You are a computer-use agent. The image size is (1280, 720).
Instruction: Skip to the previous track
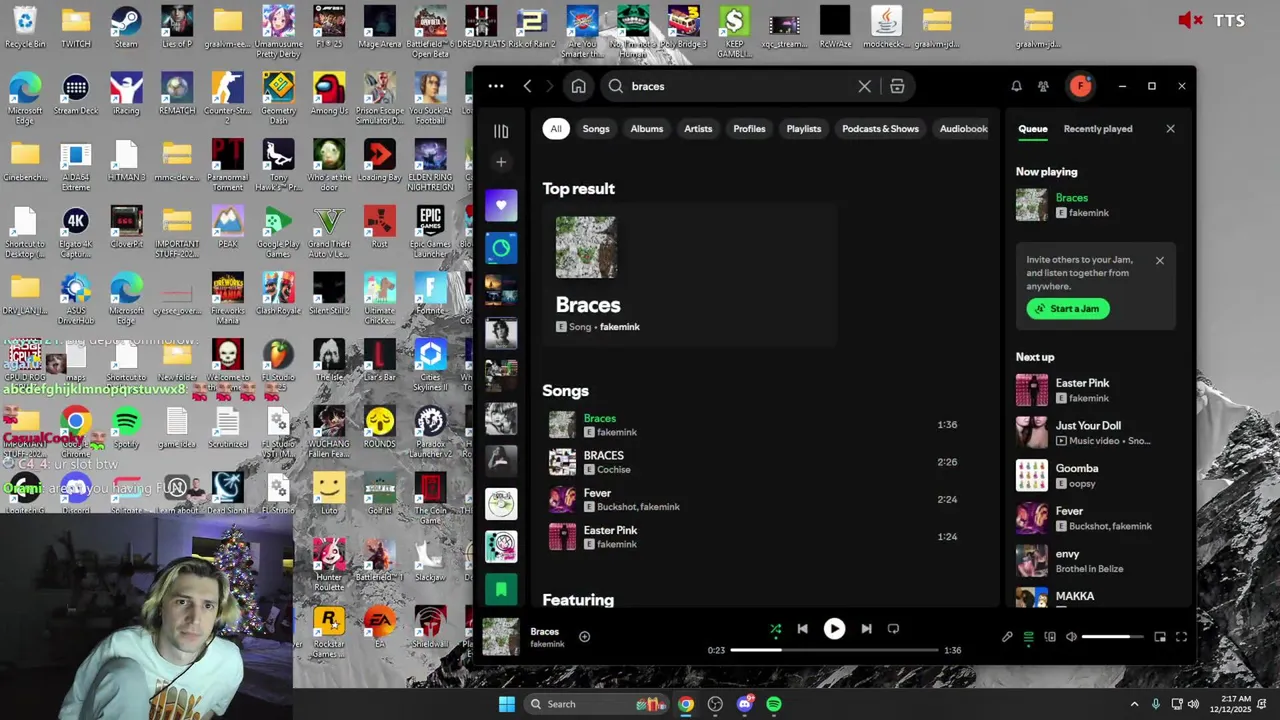point(802,629)
